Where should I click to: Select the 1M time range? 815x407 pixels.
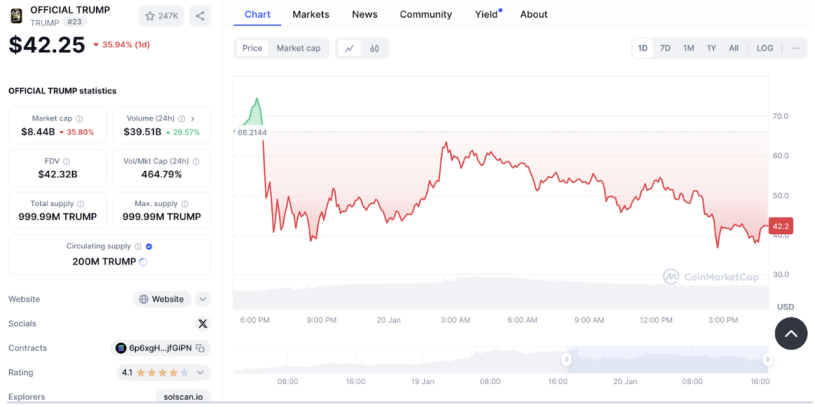point(688,48)
